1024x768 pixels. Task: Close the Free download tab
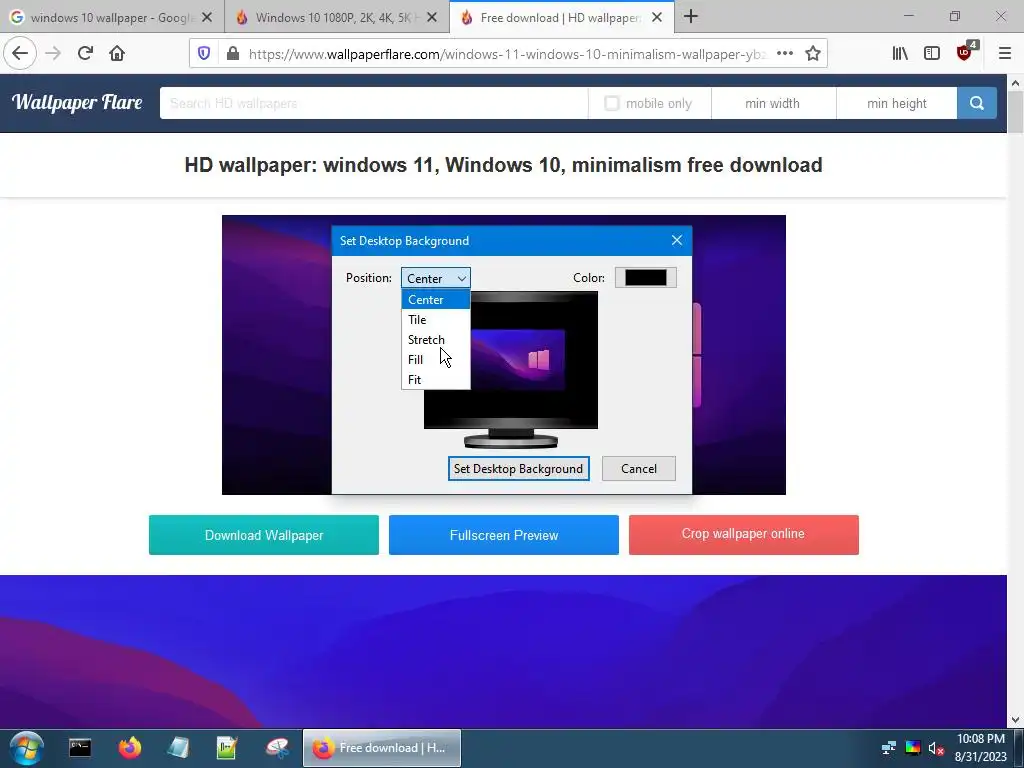pyautogui.click(x=657, y=18)
